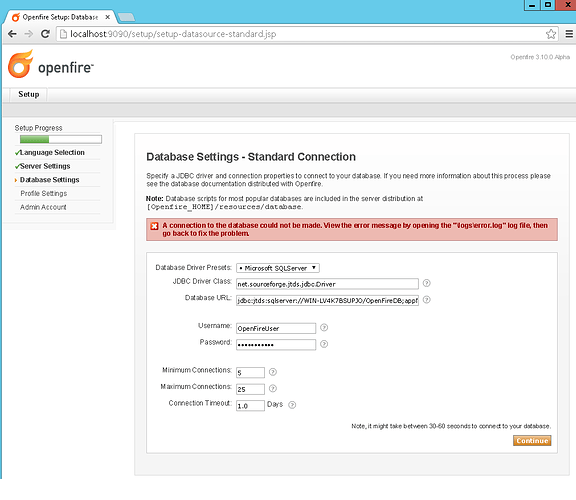Focus the JDBC Driver Class text field

pos(327,284)
